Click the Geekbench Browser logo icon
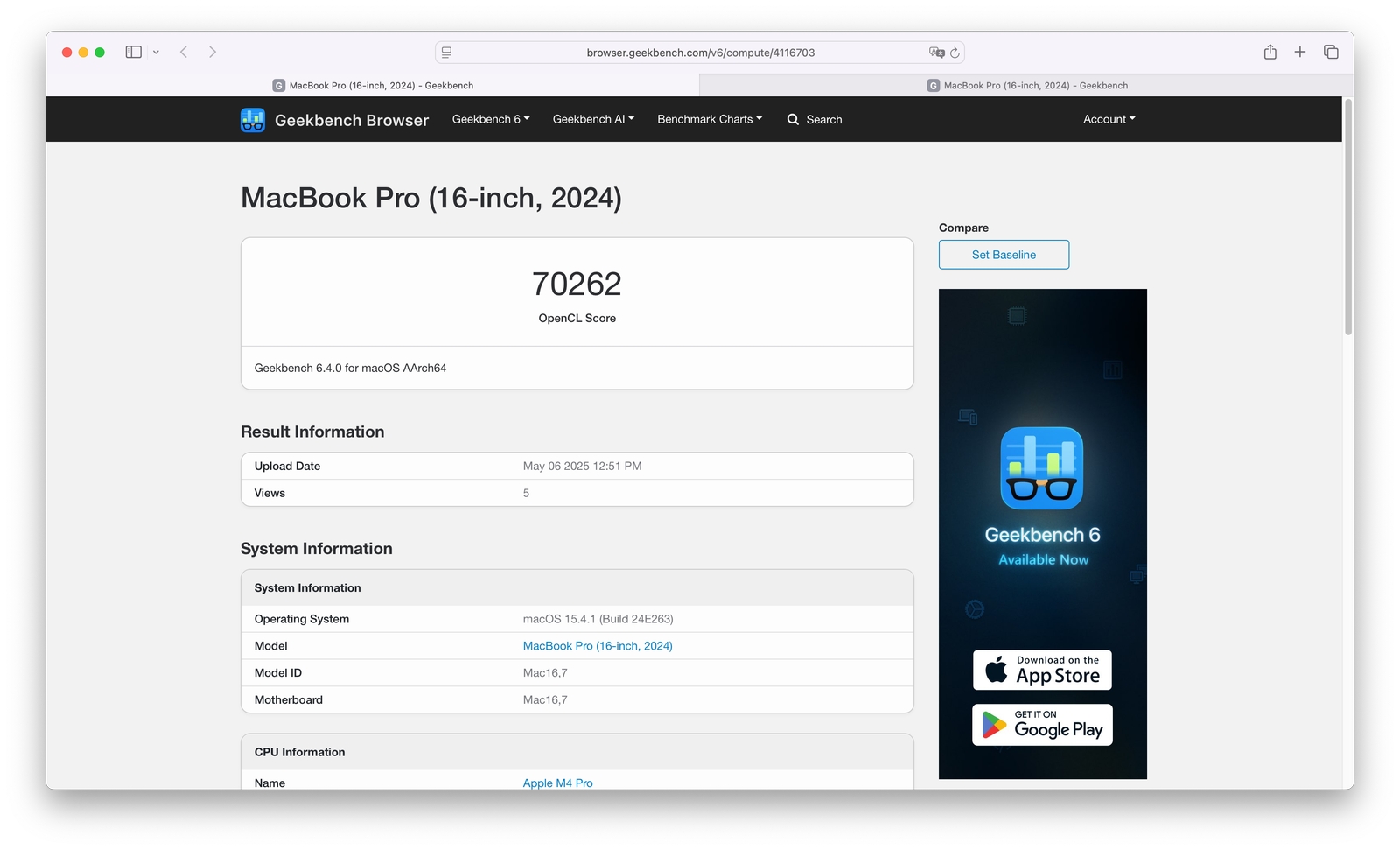The width and height of the screenshot is (1400, 850). click(x=253, y=120)
